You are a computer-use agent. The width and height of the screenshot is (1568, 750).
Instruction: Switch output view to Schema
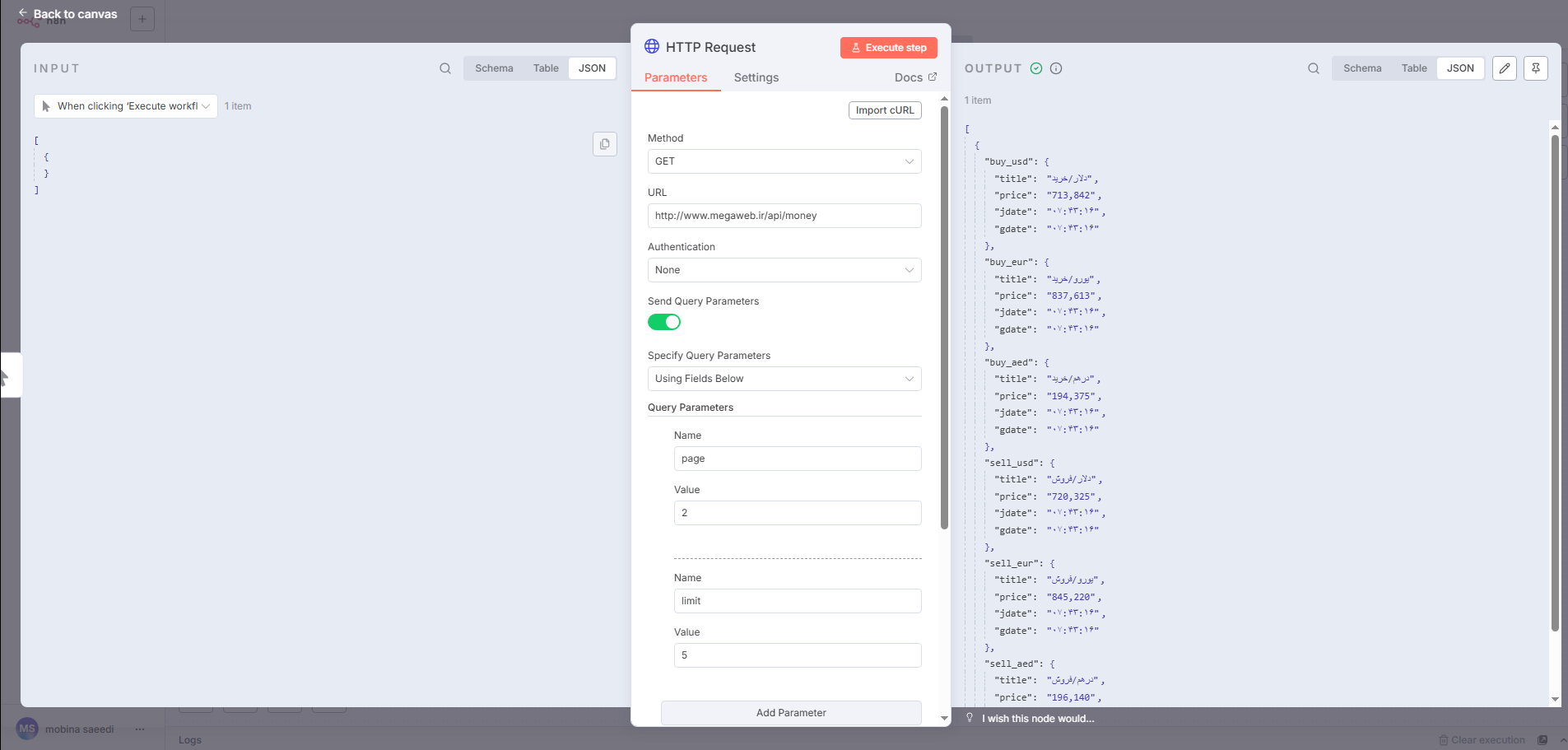(x=1362, y=68)
